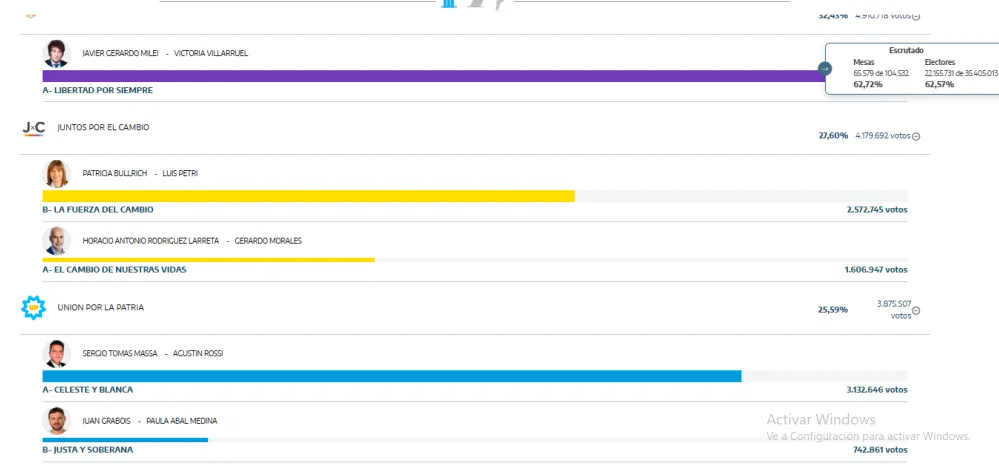The height and width of the screenshot is (464, 999).
Task: Click Javier Milei's candidate photo
Action: 56,54
